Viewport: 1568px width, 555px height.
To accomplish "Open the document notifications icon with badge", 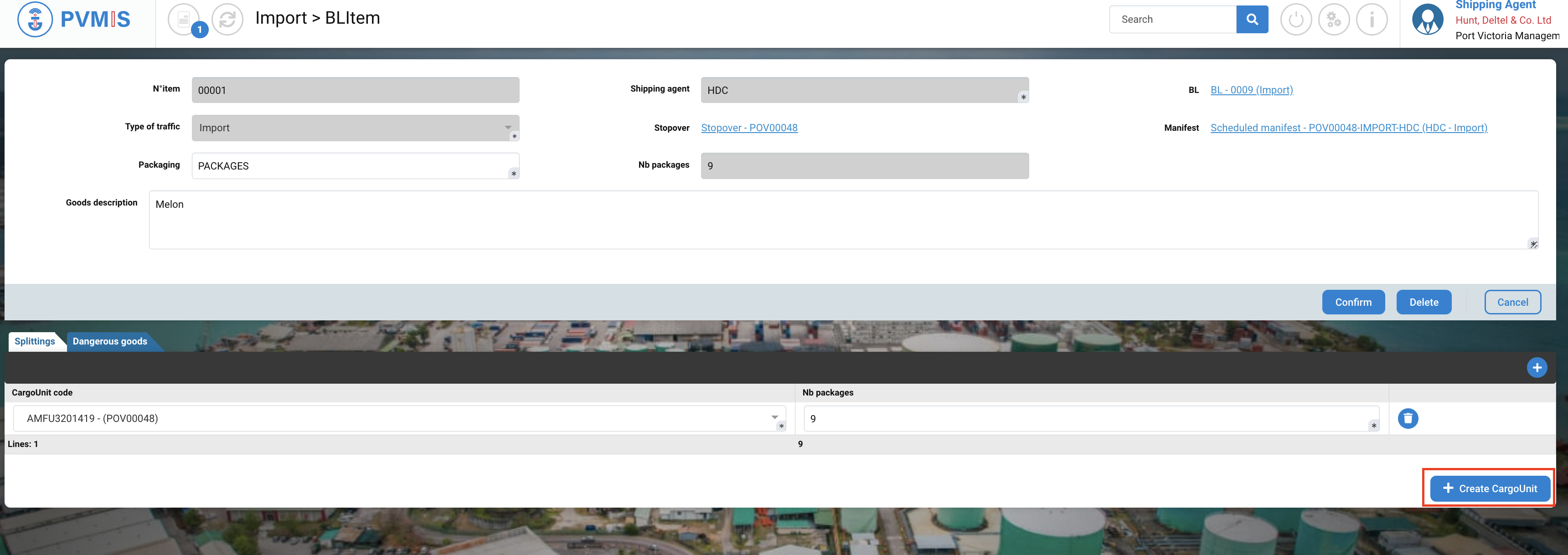I will click(184, 20).
